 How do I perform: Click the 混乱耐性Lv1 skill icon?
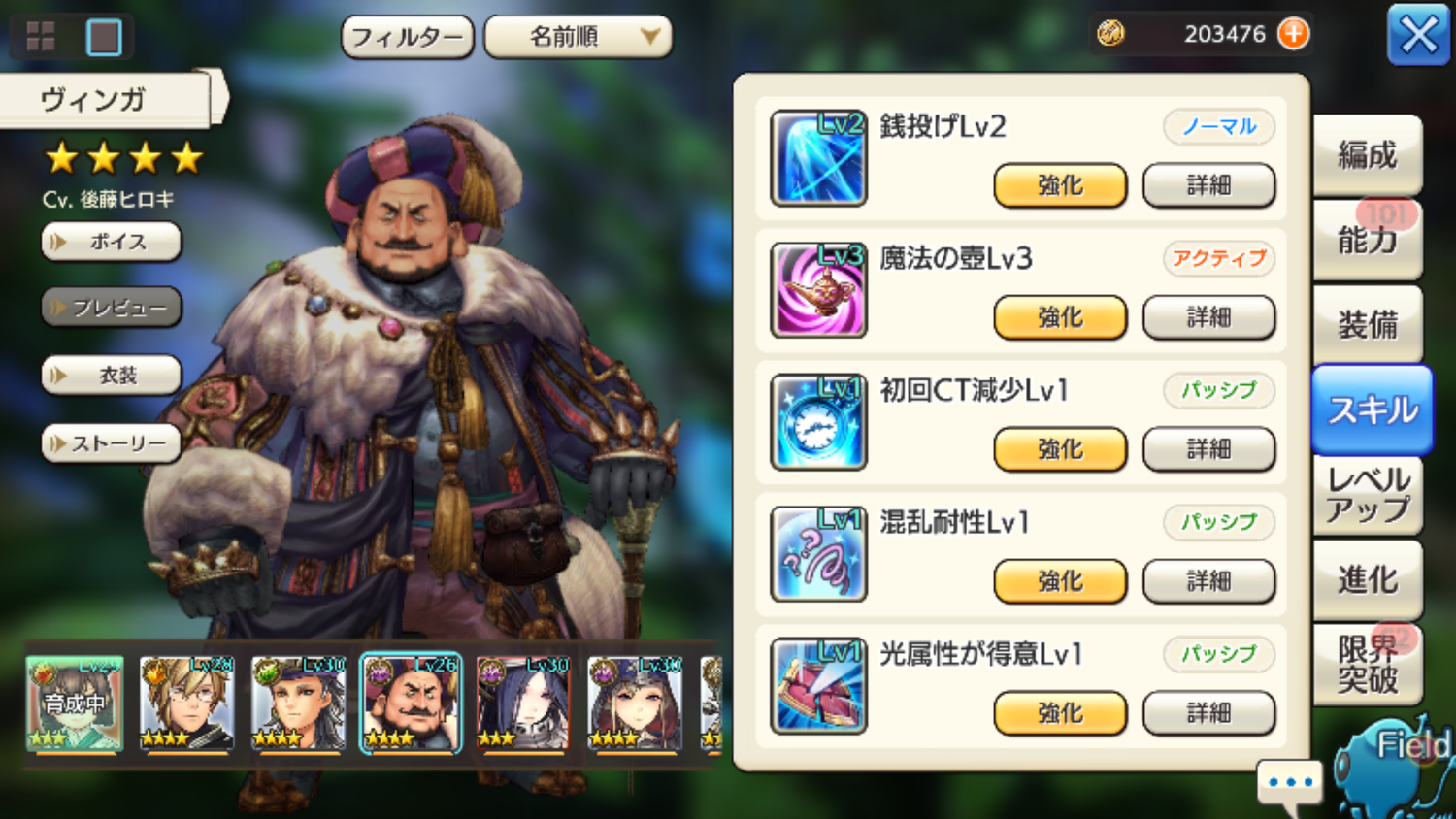point(818,554)
